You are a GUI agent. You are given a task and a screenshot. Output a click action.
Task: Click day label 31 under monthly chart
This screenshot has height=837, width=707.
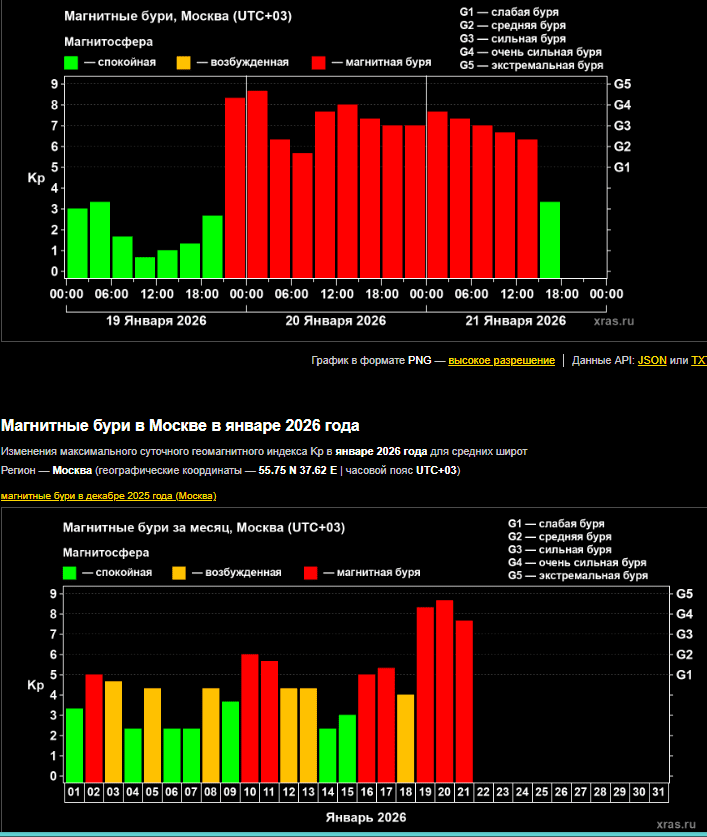click(657, 792)
